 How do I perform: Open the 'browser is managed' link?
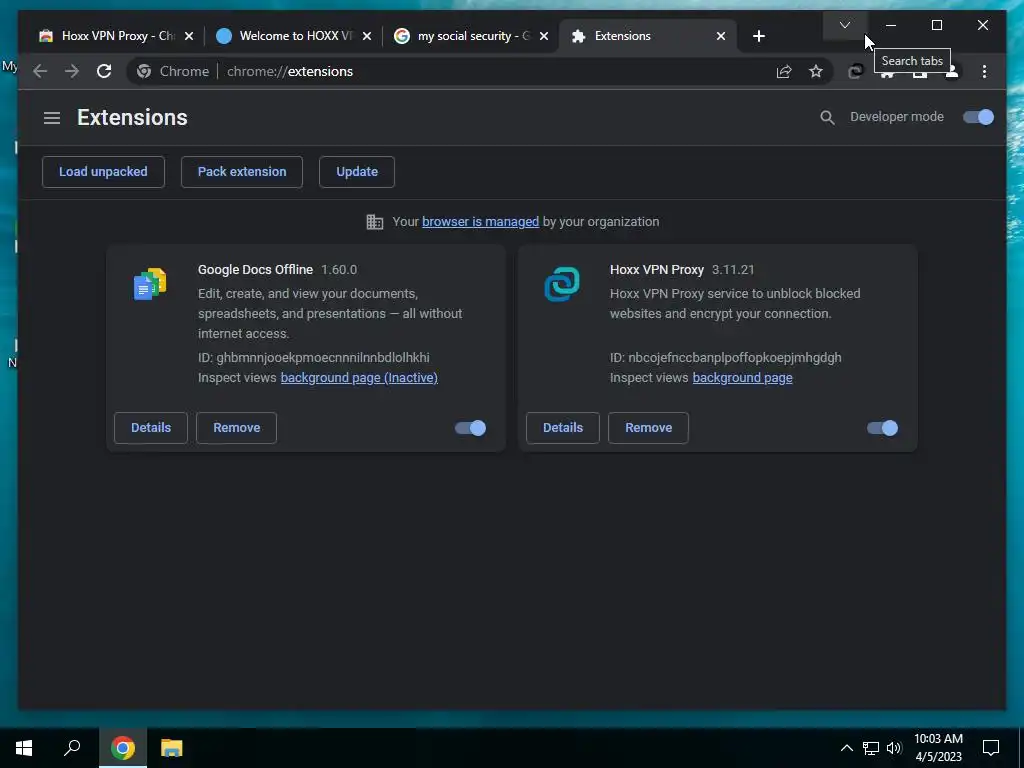coord(480,222)
